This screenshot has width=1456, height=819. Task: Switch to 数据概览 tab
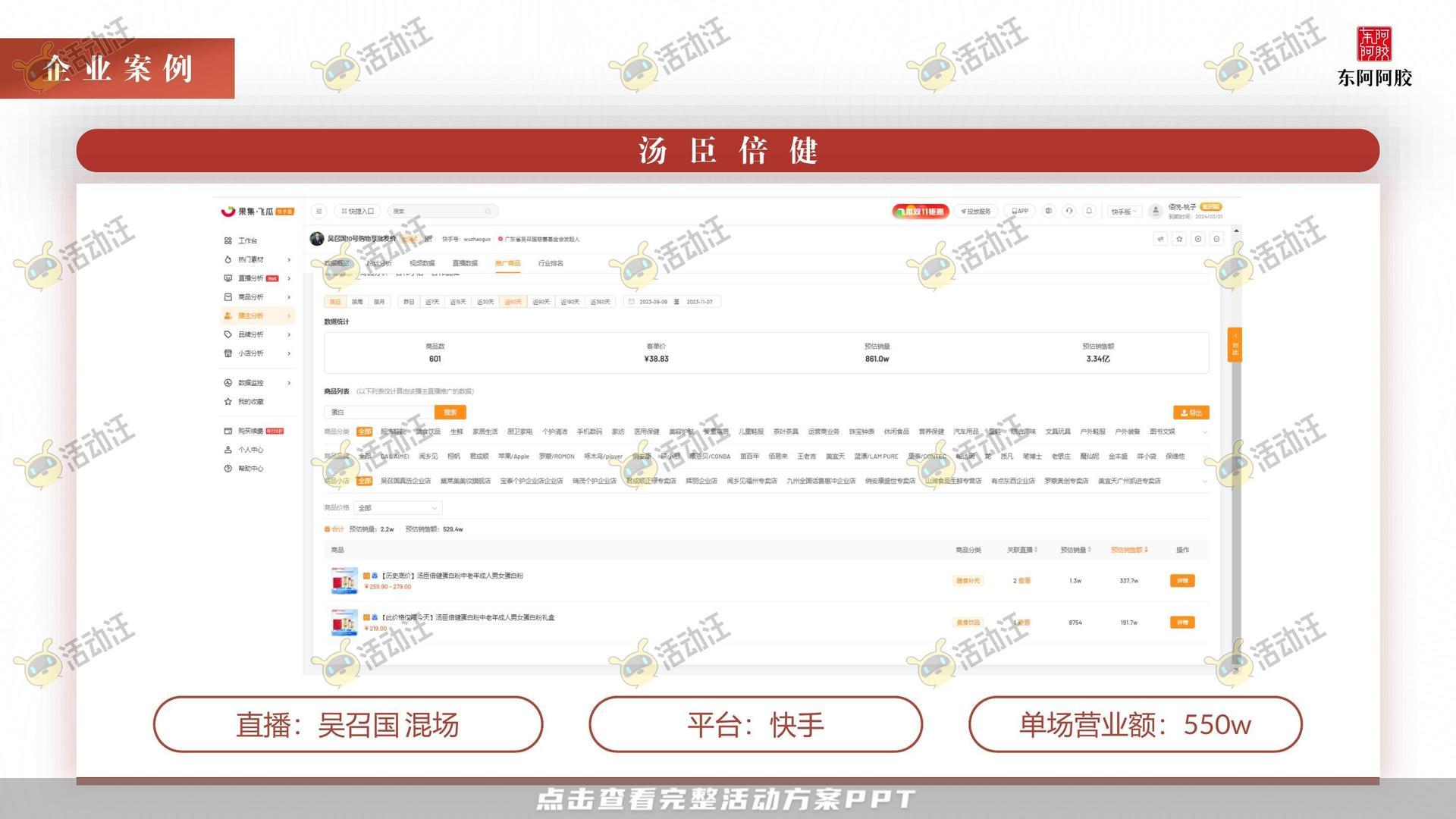tap(337, 263)
